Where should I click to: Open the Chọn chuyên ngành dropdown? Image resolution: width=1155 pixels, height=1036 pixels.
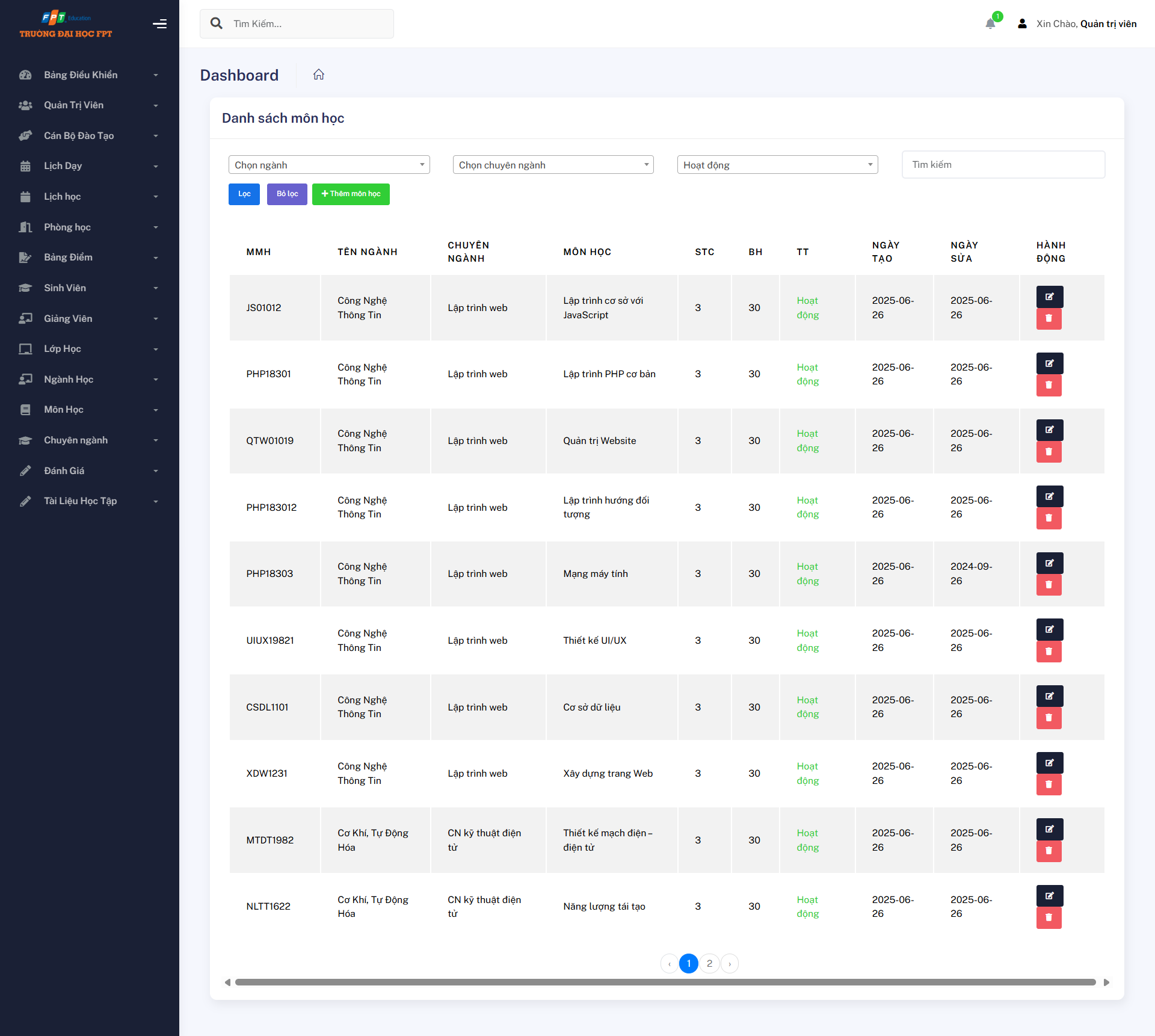point(553,165)
